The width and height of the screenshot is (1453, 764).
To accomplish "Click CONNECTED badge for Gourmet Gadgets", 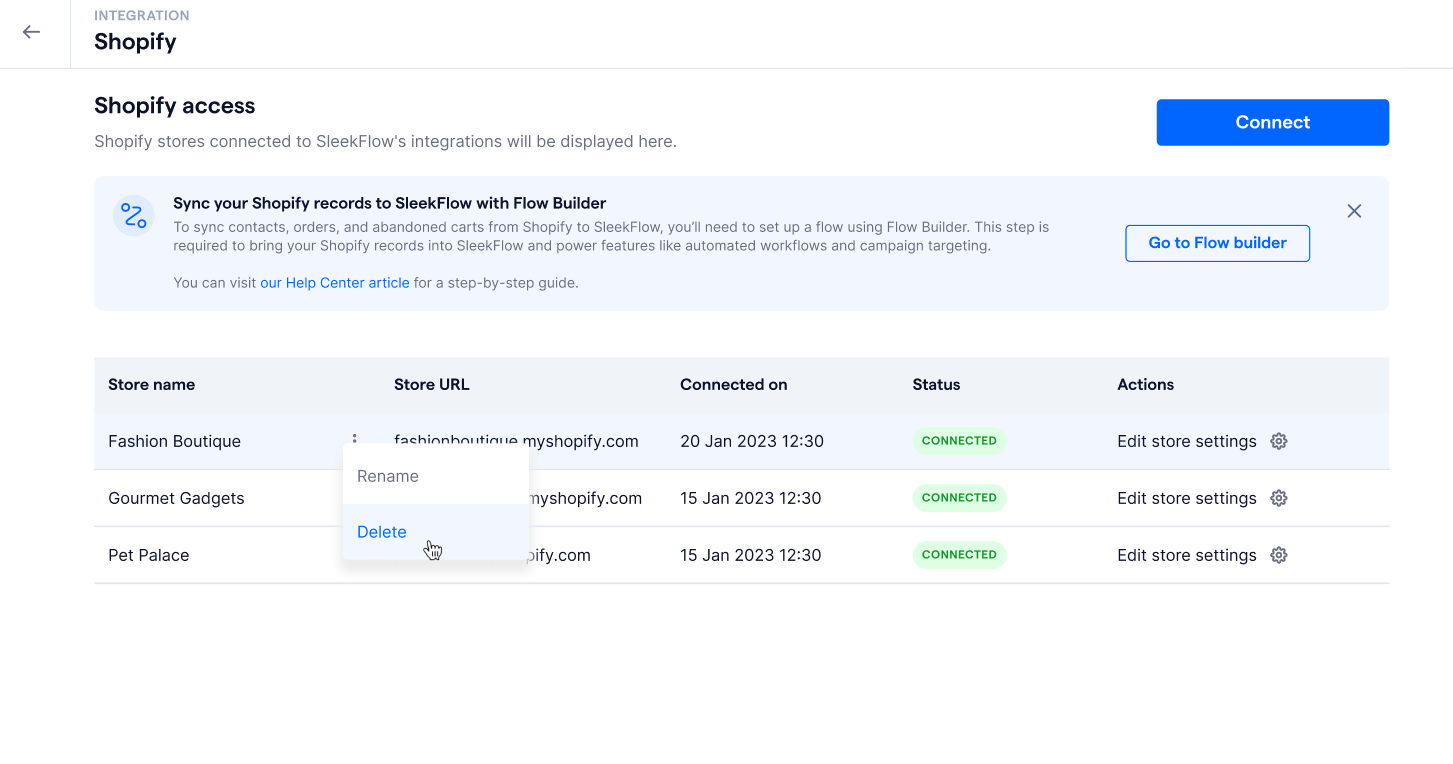I will coord(959,498).
